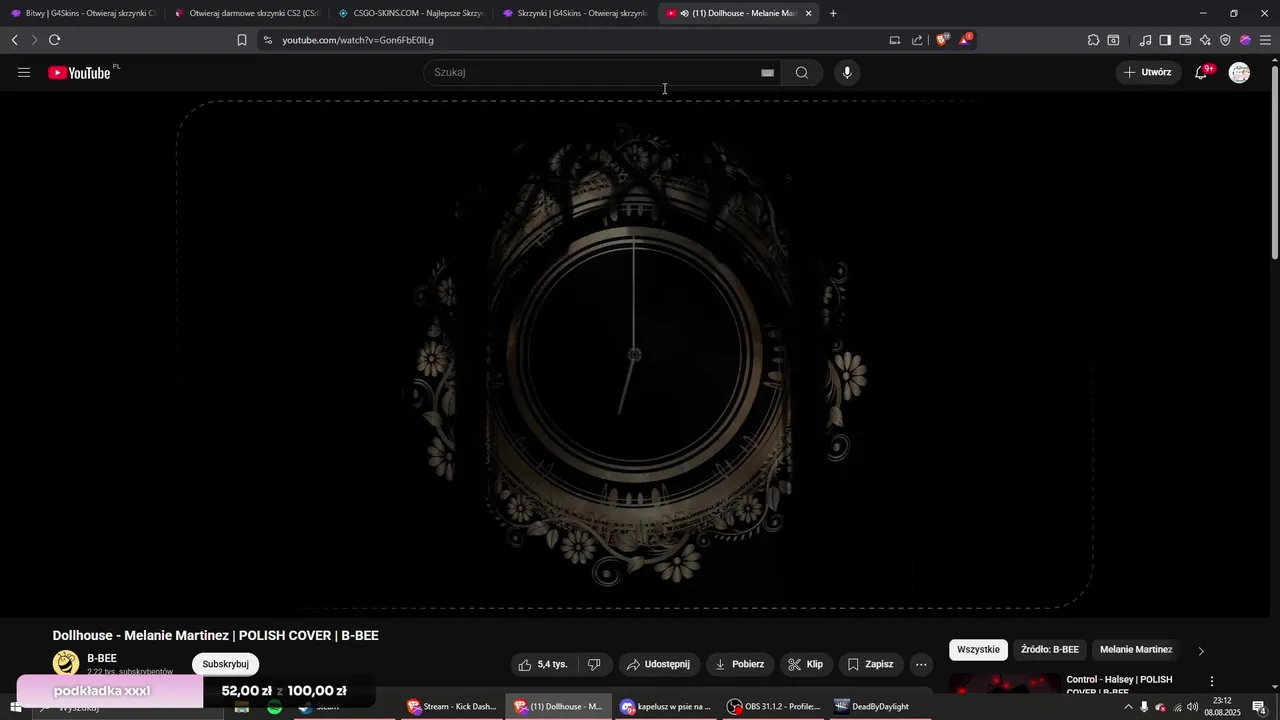Click the address bar URL youtube.com/watch
The width and height of the screenshot is (1280, 720).
(x=358, y=40)
